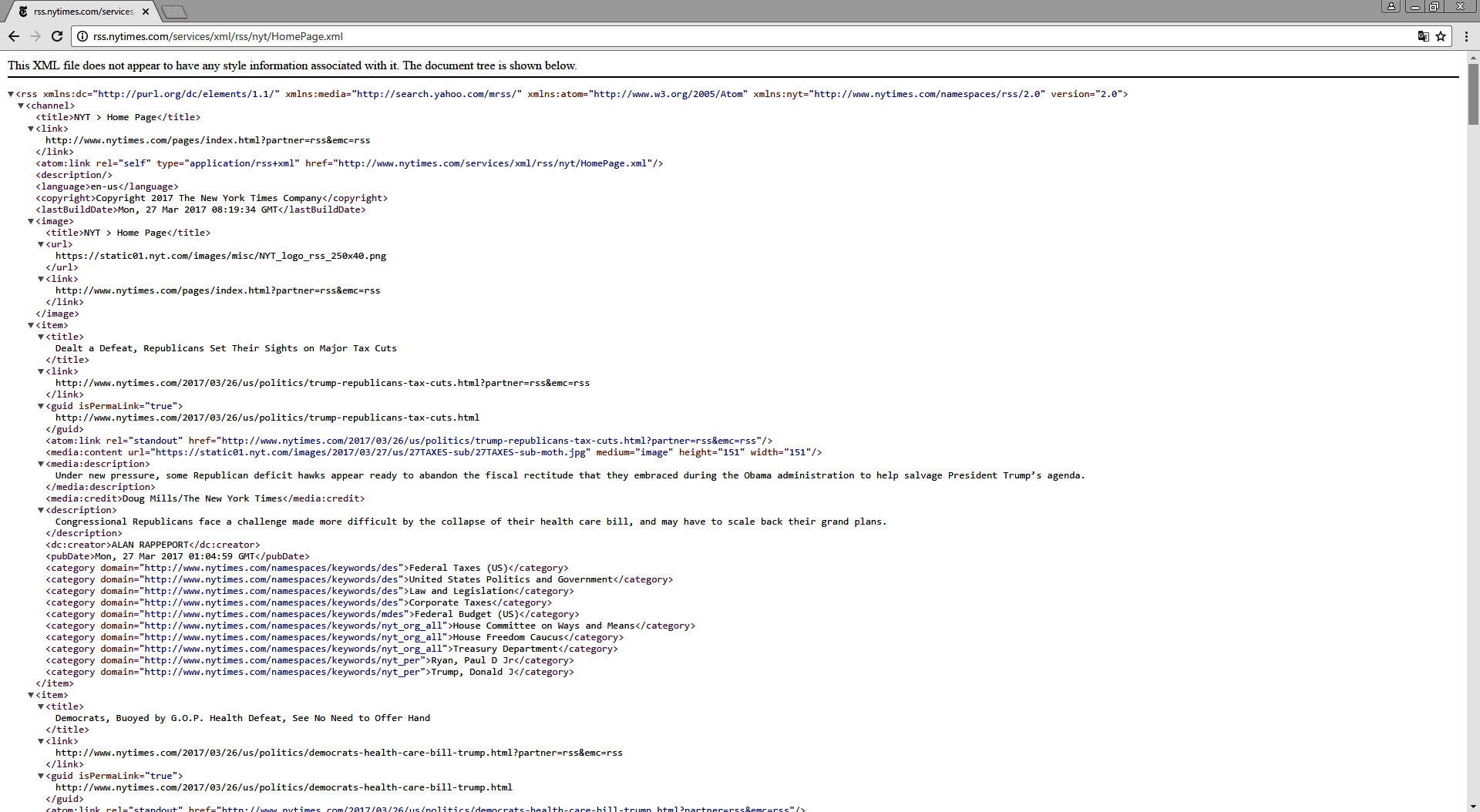Open site information icon in address bar
This screenshot has width=1480, height=812.
tap(82, 36)
